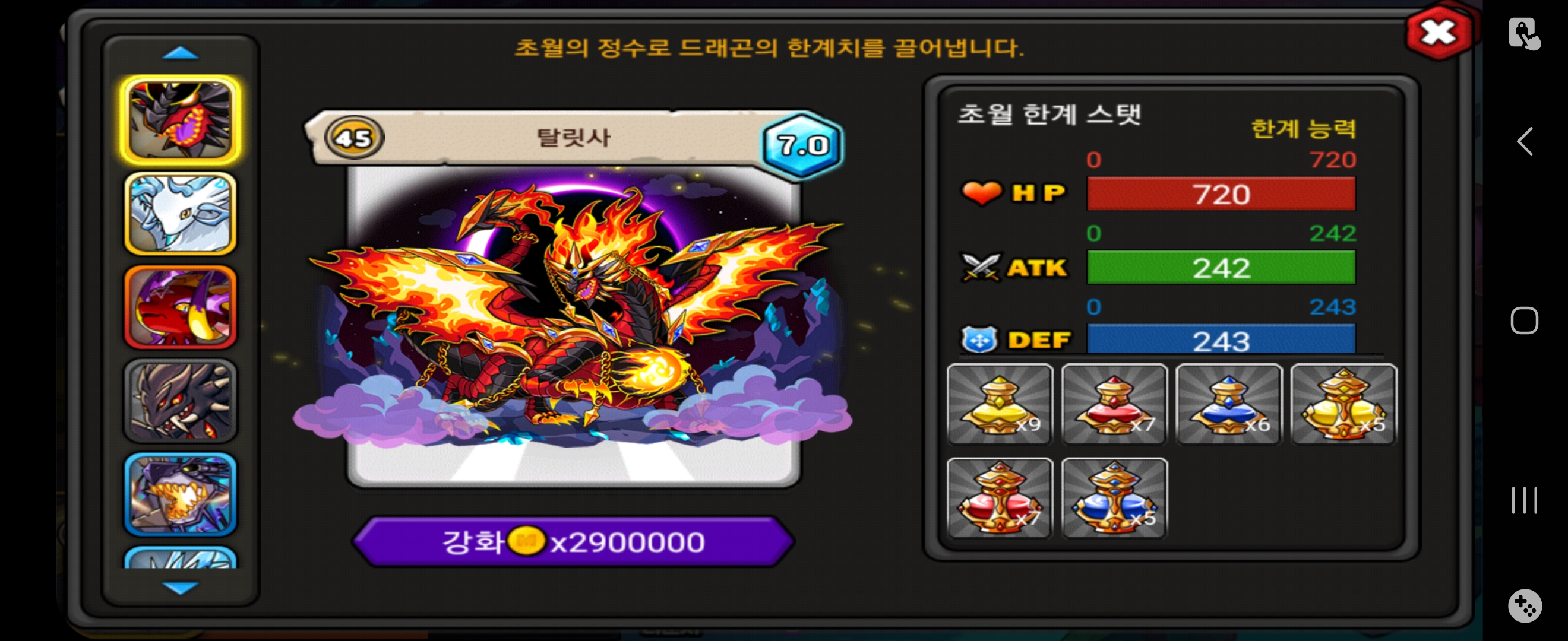Click the 강화 upgrade button costing 2900000
This screenshot has width=1568, height=641.
pyautogui.click(x=573, y=541)
